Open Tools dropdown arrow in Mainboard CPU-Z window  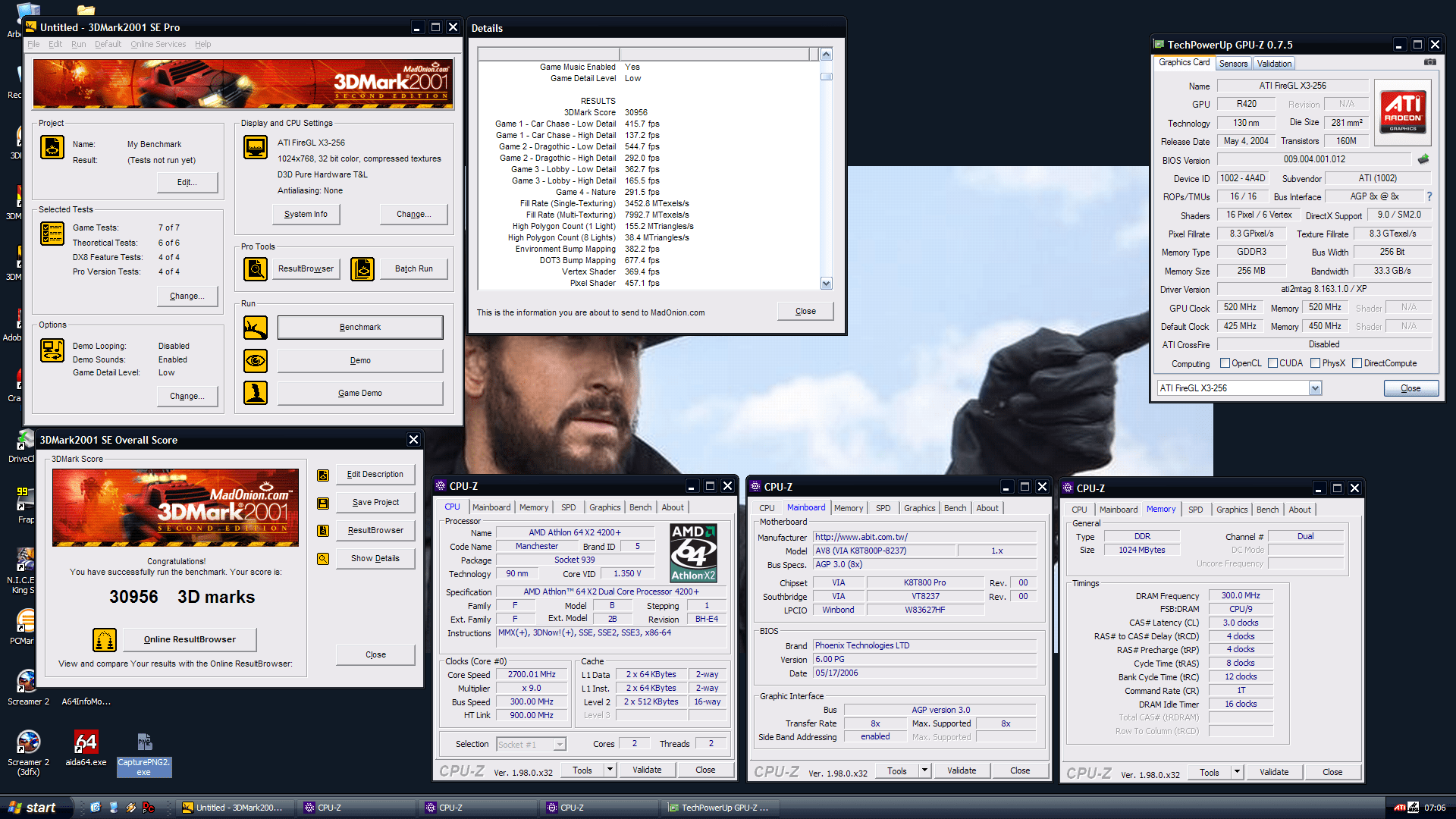924,770
